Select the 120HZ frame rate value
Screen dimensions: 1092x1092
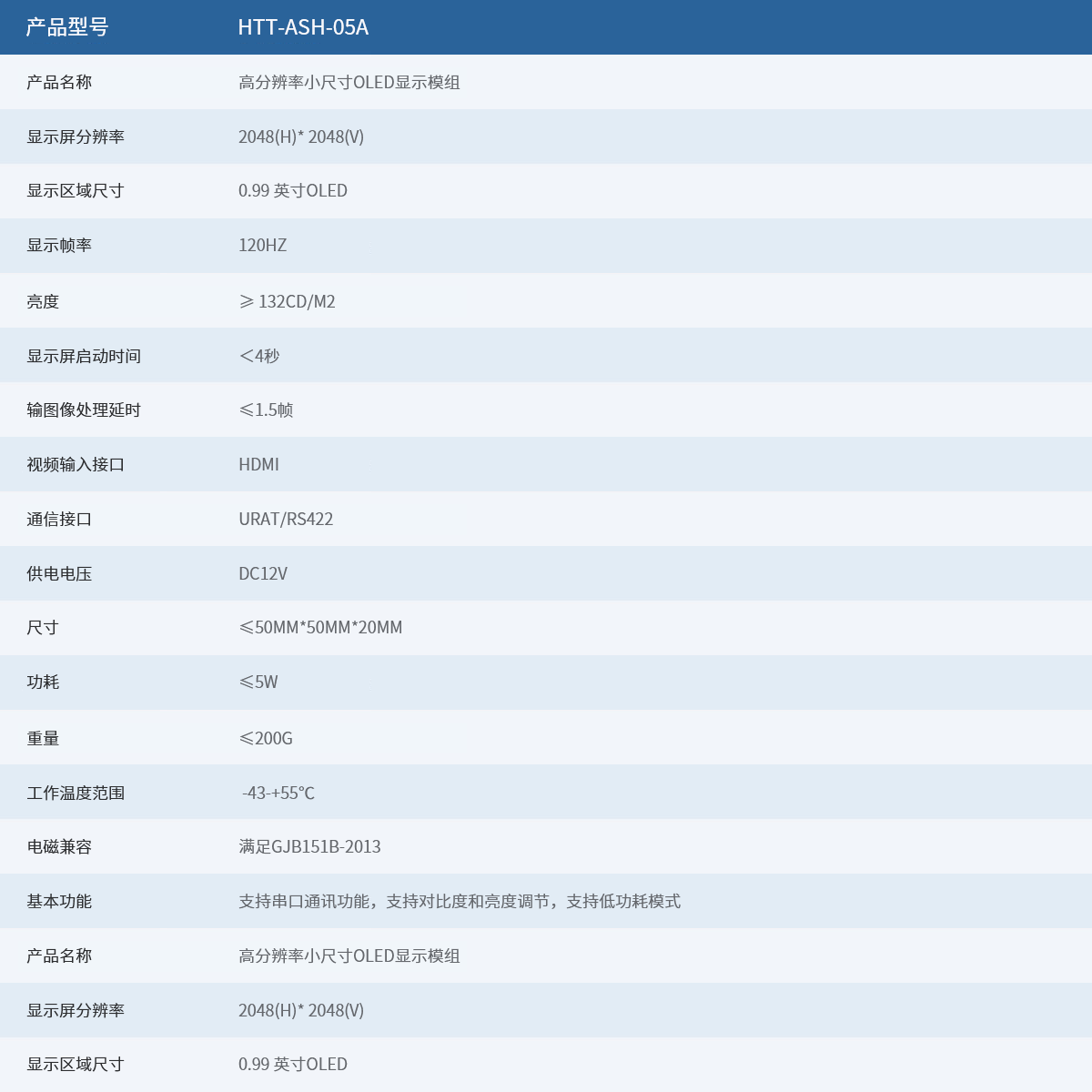(x=262, y=246)
